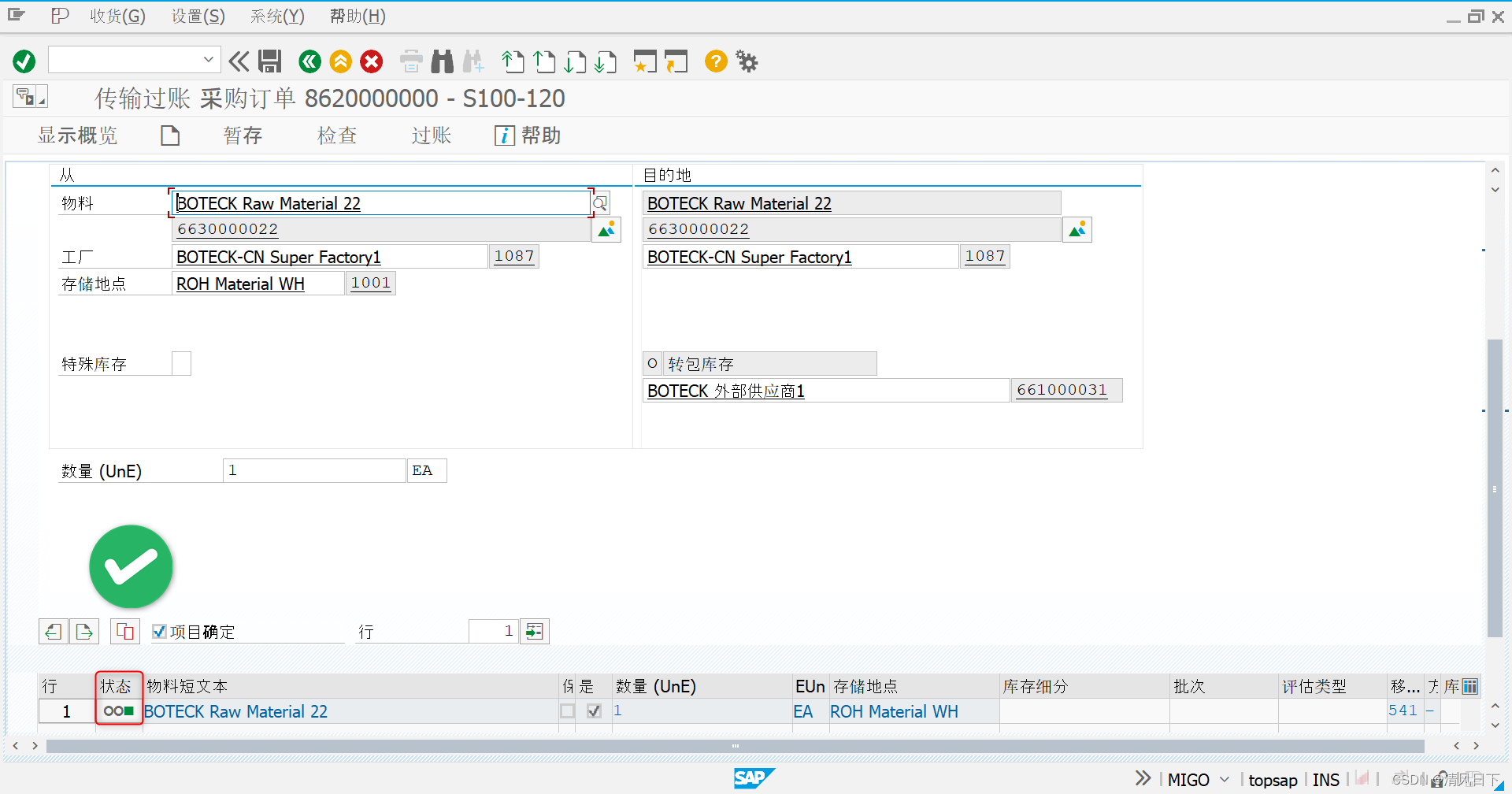The width and height of the screenshot is (1512, 794).
Task: Click the new document icon button
Action: pyautogui.click(x=170, y=135)
